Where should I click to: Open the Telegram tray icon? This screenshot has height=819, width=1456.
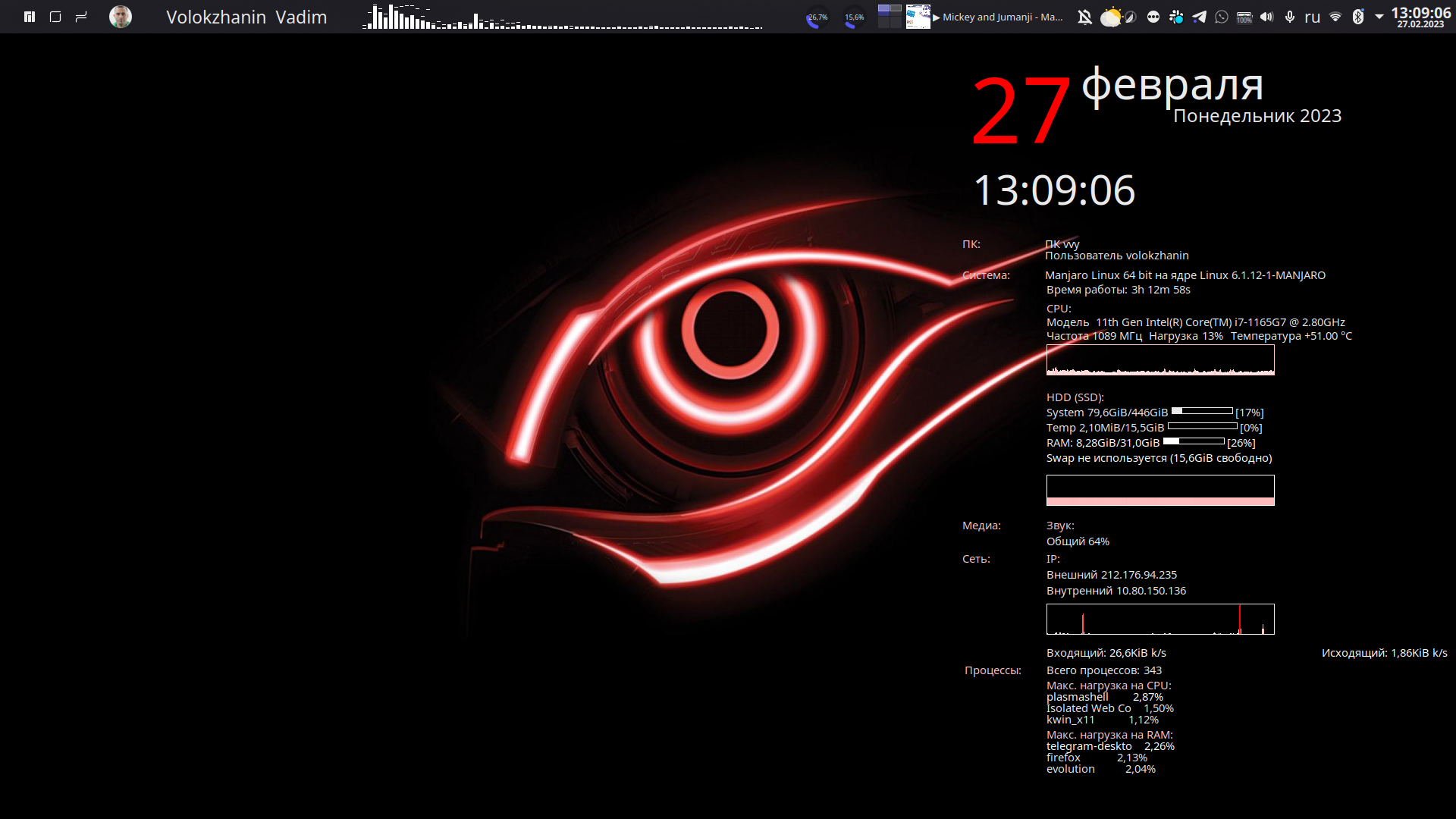(1199, 17)
